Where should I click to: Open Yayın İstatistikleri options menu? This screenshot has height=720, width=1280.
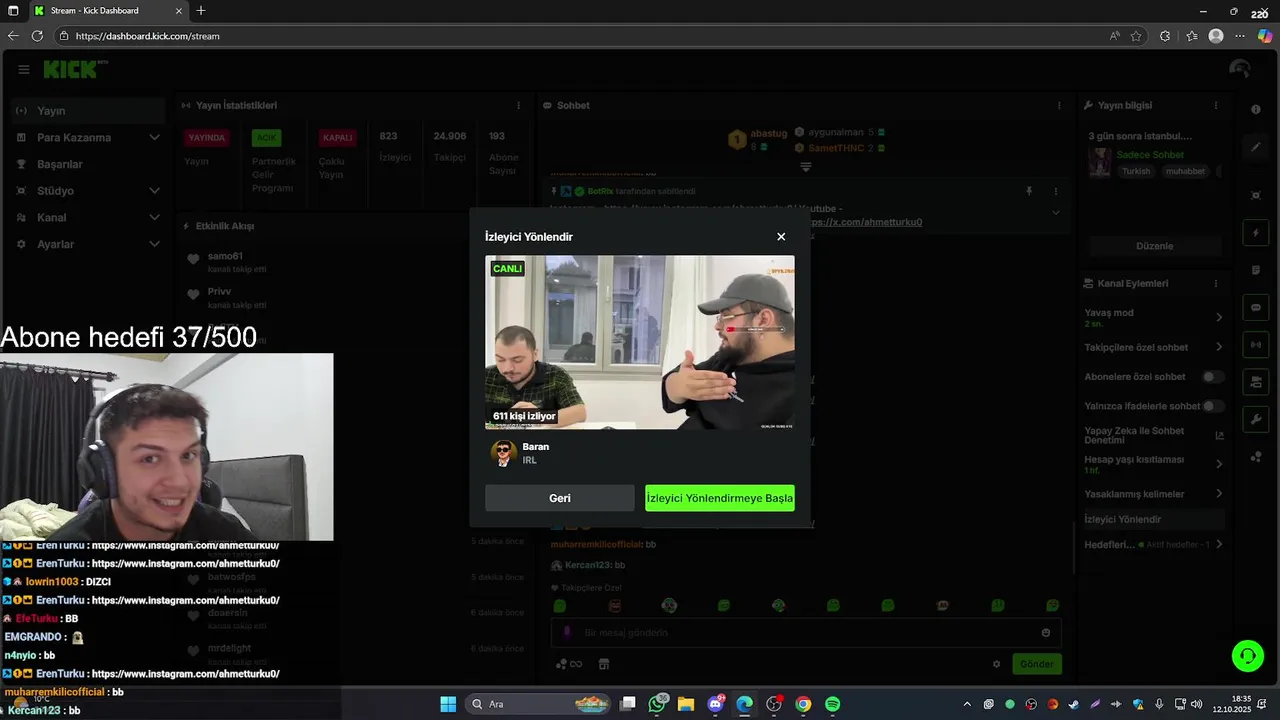pos(518,106)
